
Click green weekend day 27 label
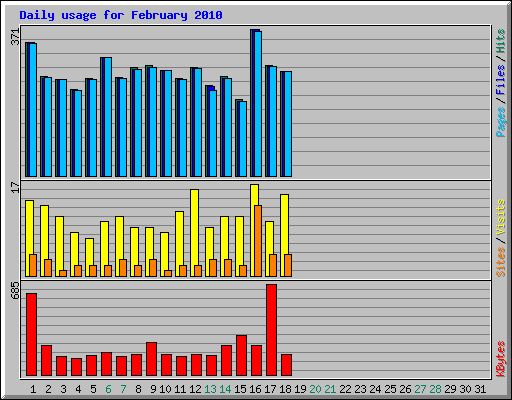tap(421, 389)
